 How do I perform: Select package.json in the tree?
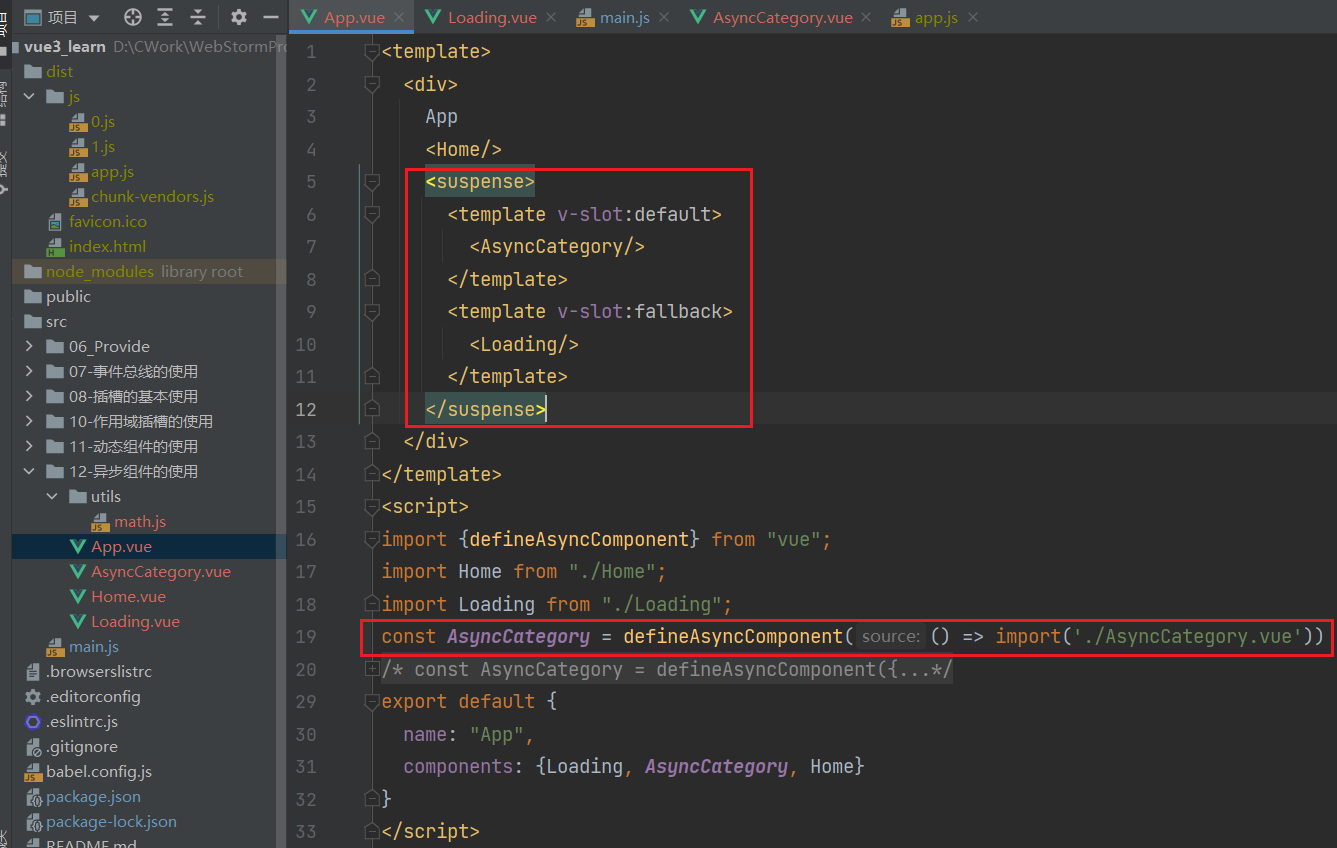click(x=93, y=796)
